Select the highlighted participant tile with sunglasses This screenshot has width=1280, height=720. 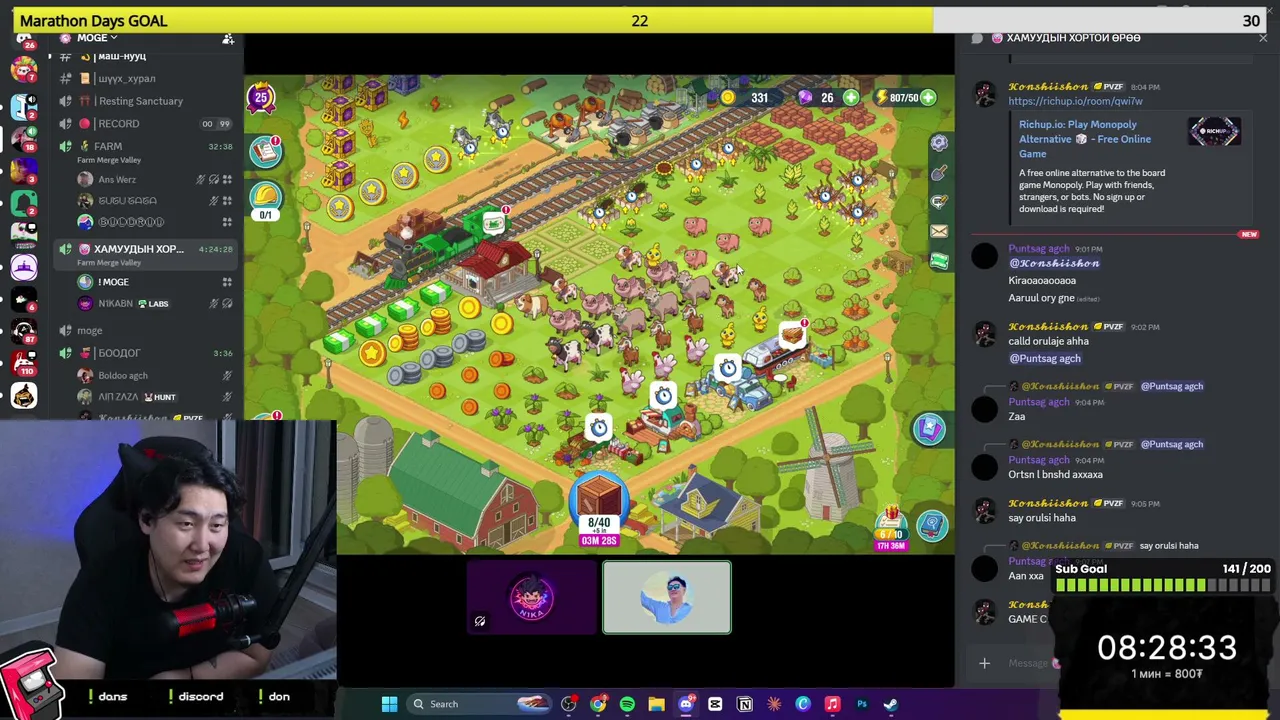(667, 597)
